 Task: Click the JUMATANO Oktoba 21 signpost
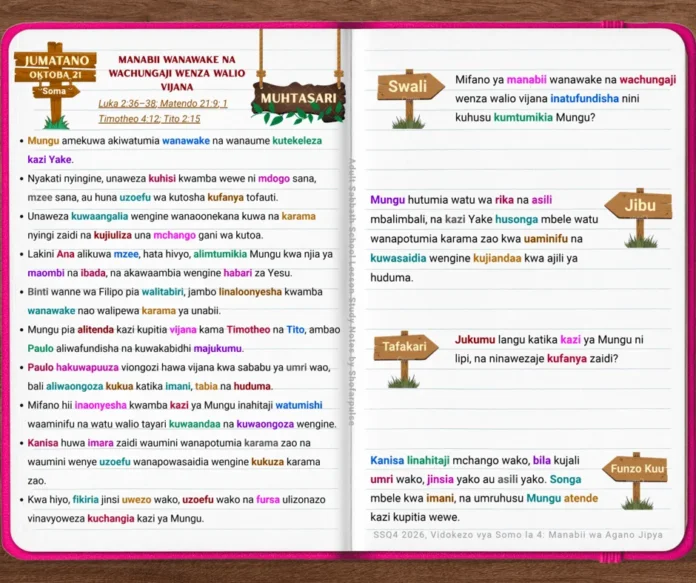(x=55, y=84)
